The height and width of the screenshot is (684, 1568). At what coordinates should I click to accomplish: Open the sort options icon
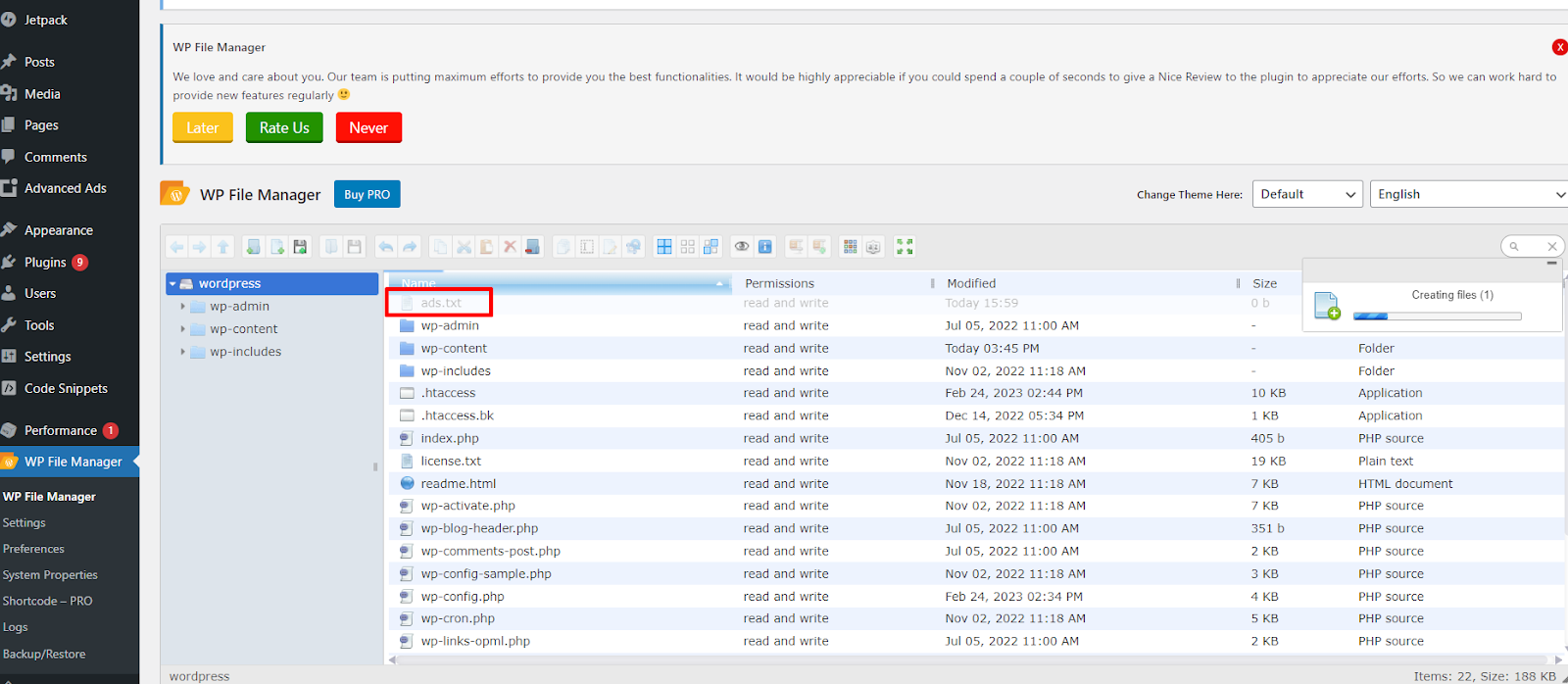tap(873, 247)
